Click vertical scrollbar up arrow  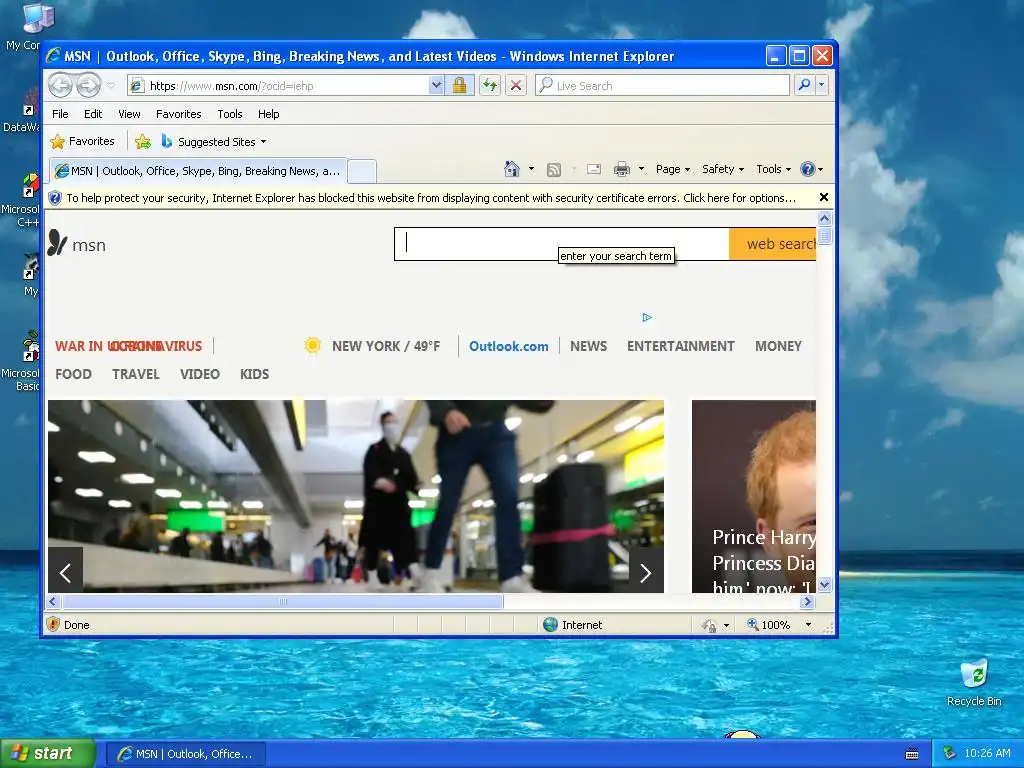[x=824, y=219]
